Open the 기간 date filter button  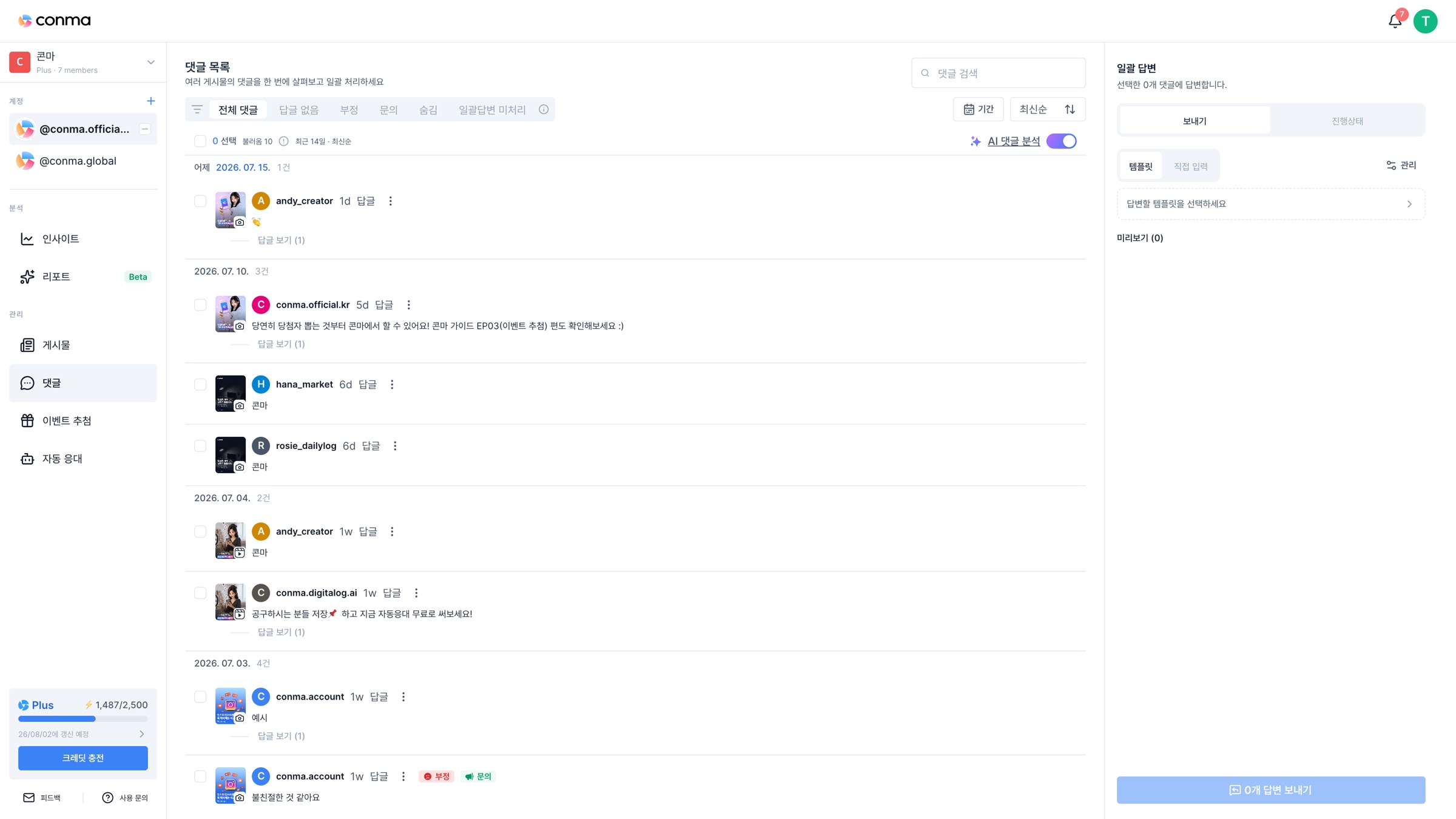(x=978, y=109)
